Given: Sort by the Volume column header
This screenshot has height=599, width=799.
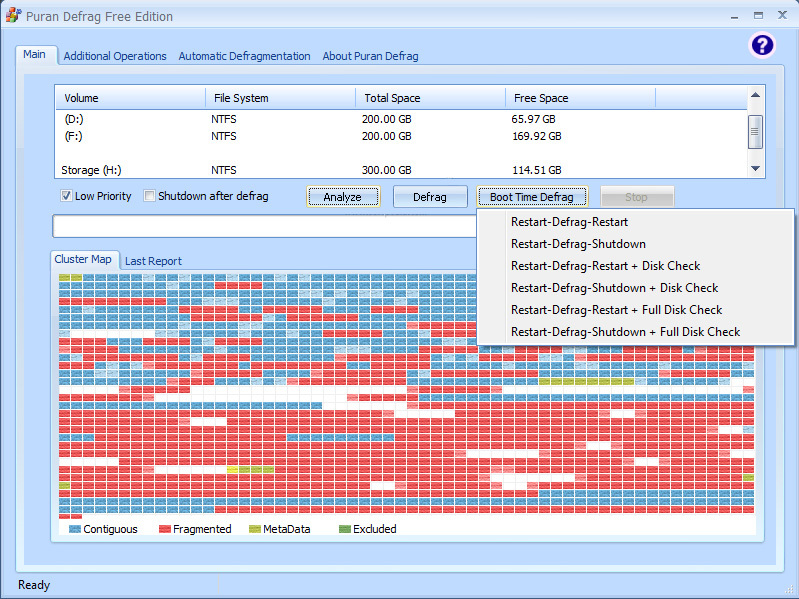Looking at the screenshot, I should (130, 98).
